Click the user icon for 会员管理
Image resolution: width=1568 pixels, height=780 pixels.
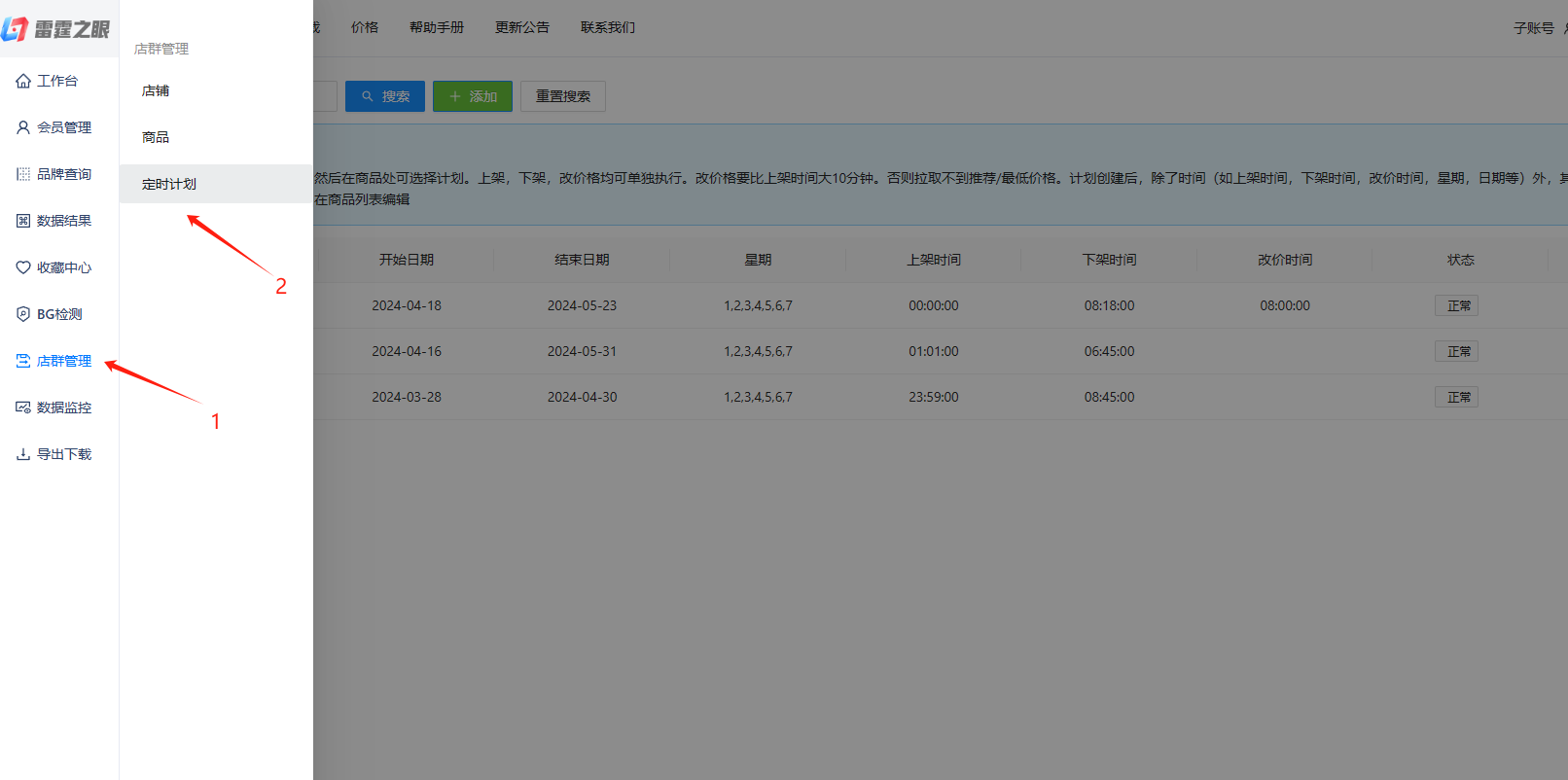coord(23,127)
